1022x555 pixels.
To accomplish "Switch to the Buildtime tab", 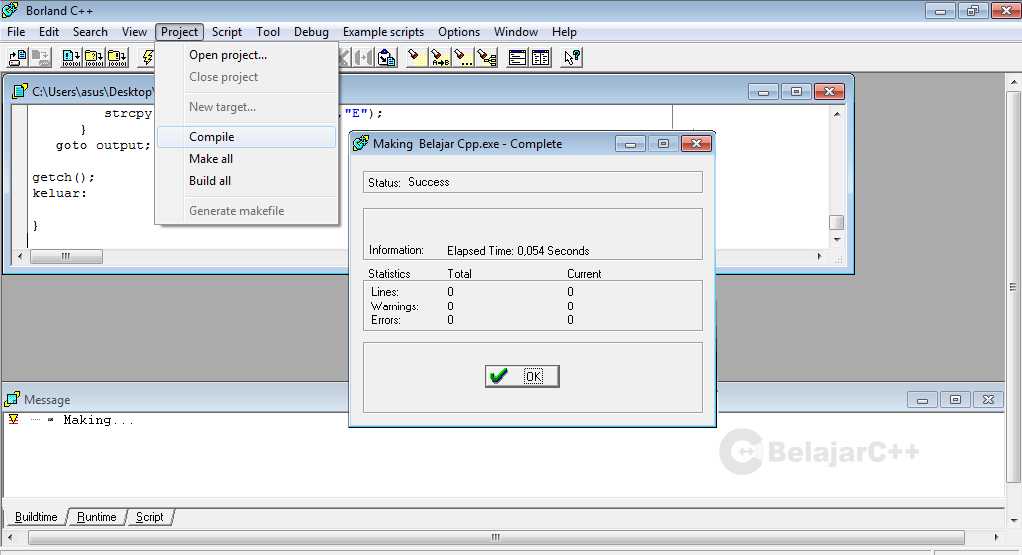I will pyautogui.click(x=36, y=517).
